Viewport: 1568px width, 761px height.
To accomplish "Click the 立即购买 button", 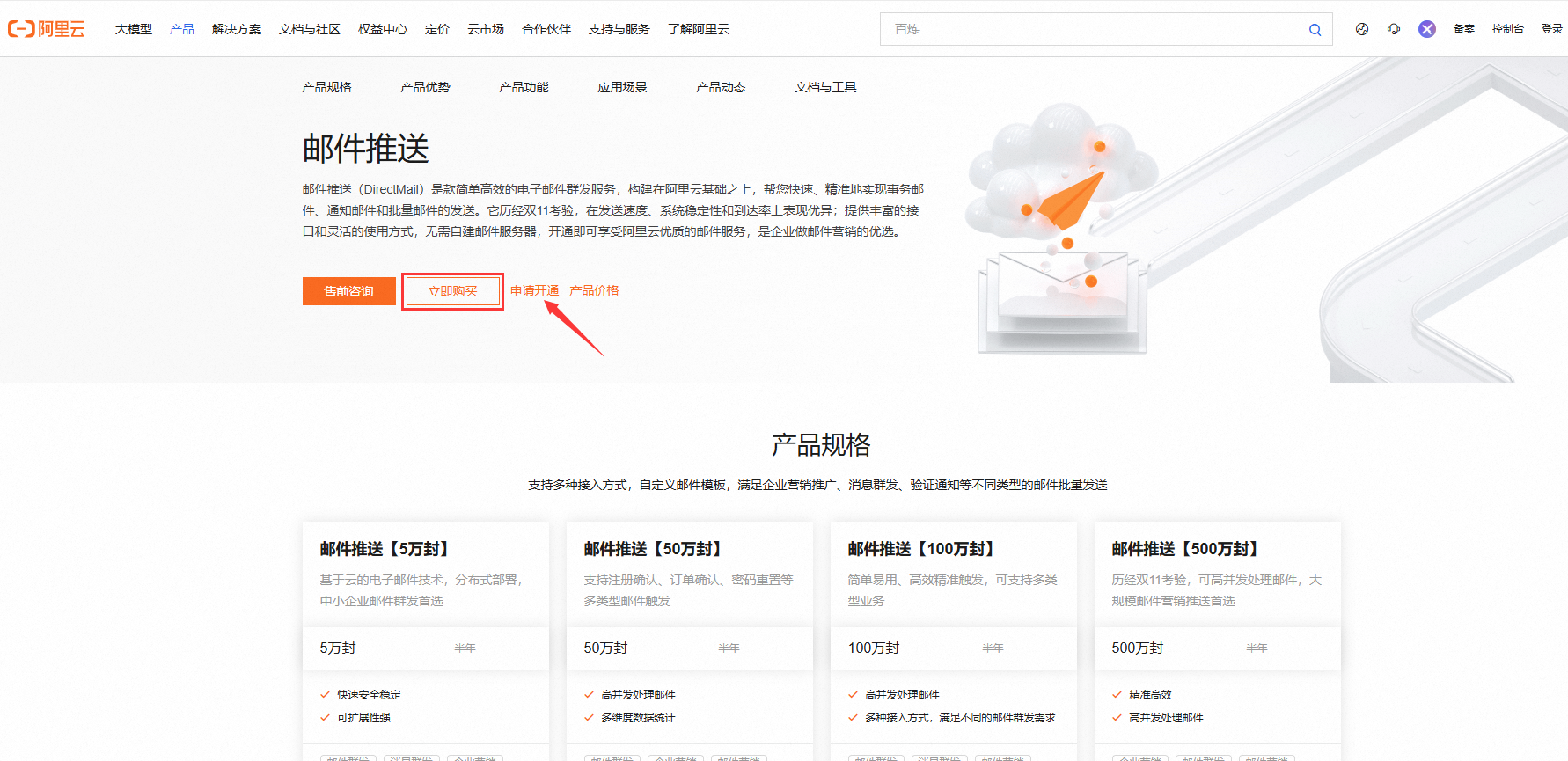I will click(x=452, y=291).
